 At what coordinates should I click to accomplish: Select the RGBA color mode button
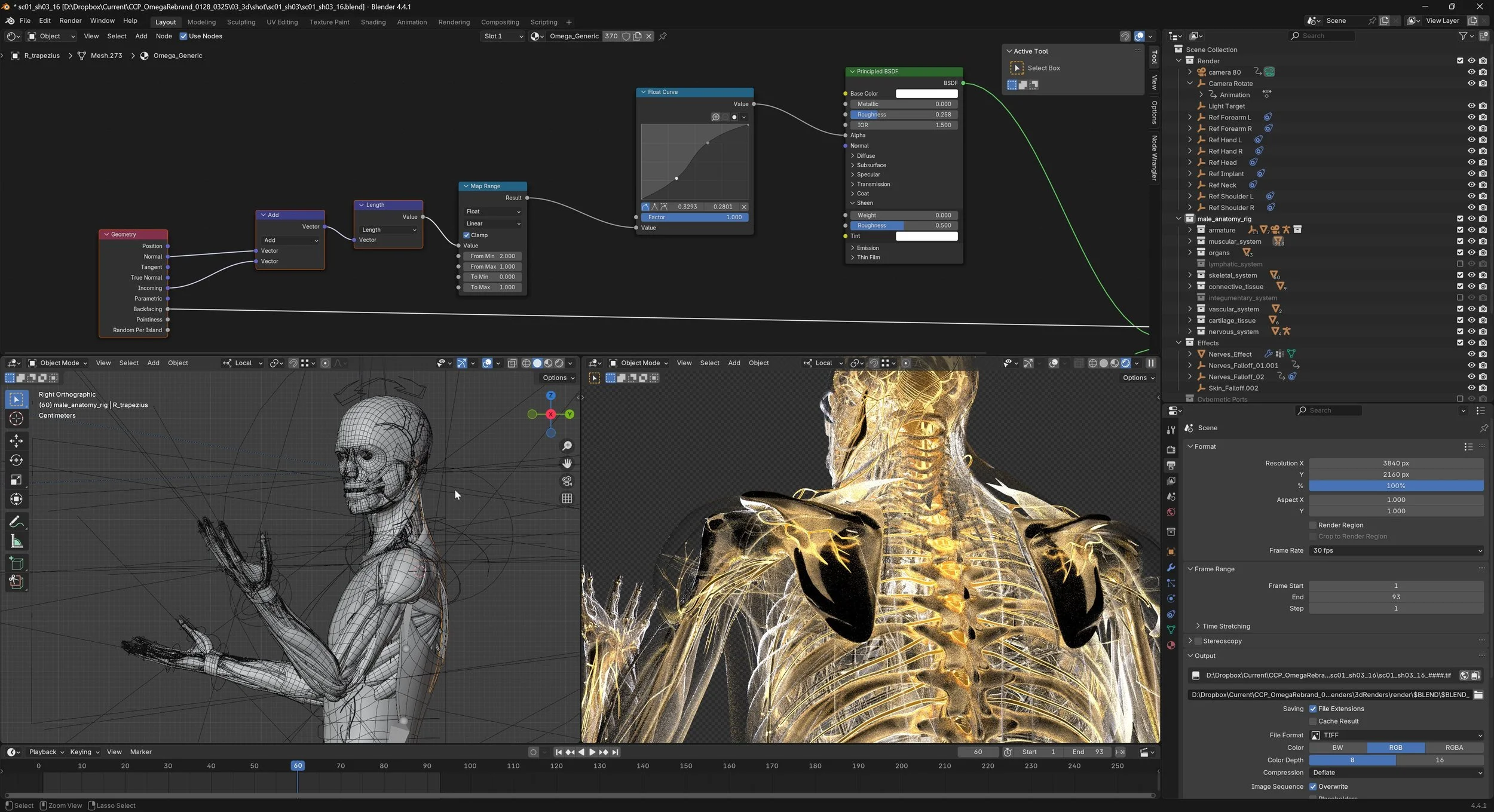point(1453,748)
